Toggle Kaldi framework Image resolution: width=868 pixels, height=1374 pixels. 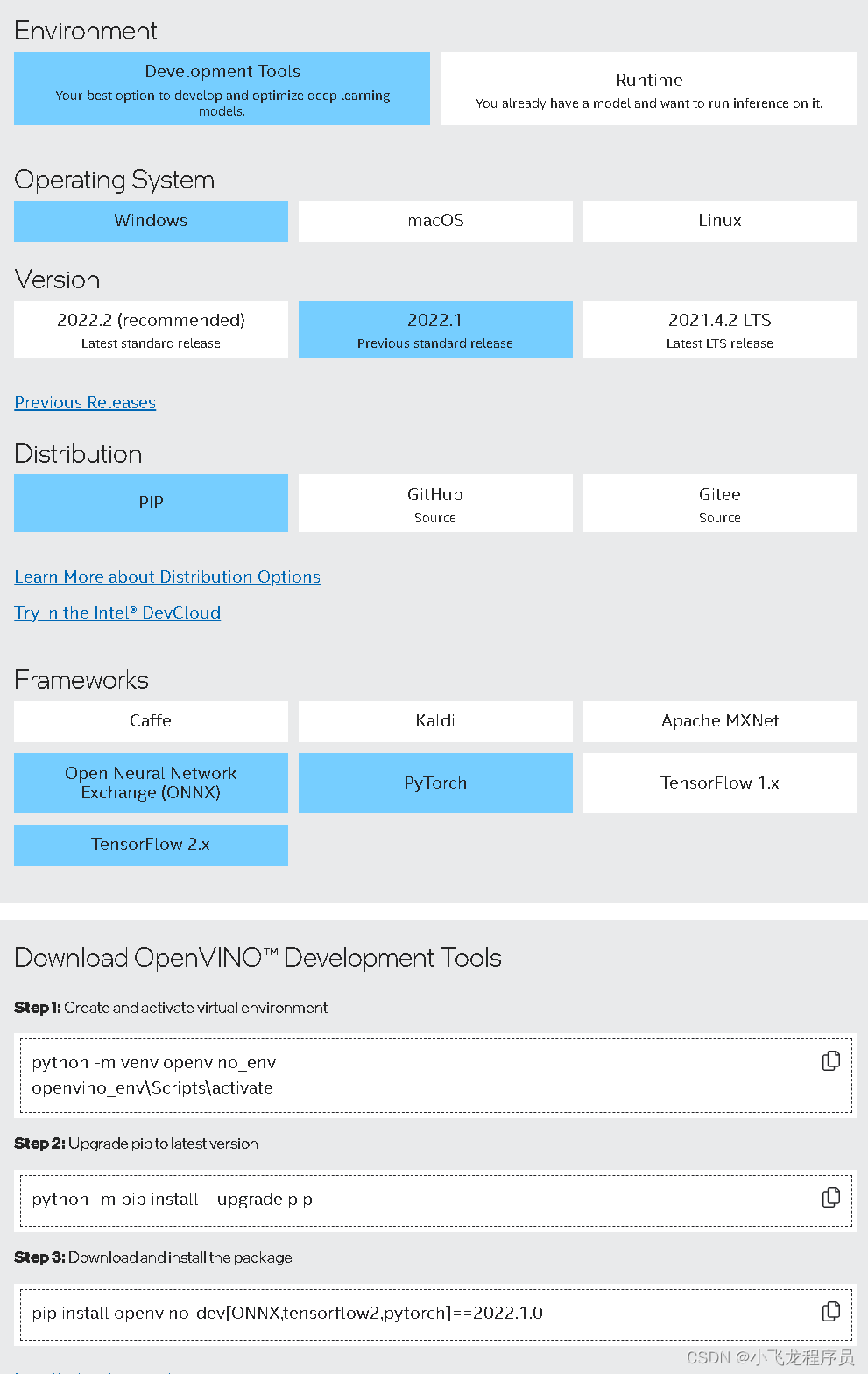[x=435, y=721]
